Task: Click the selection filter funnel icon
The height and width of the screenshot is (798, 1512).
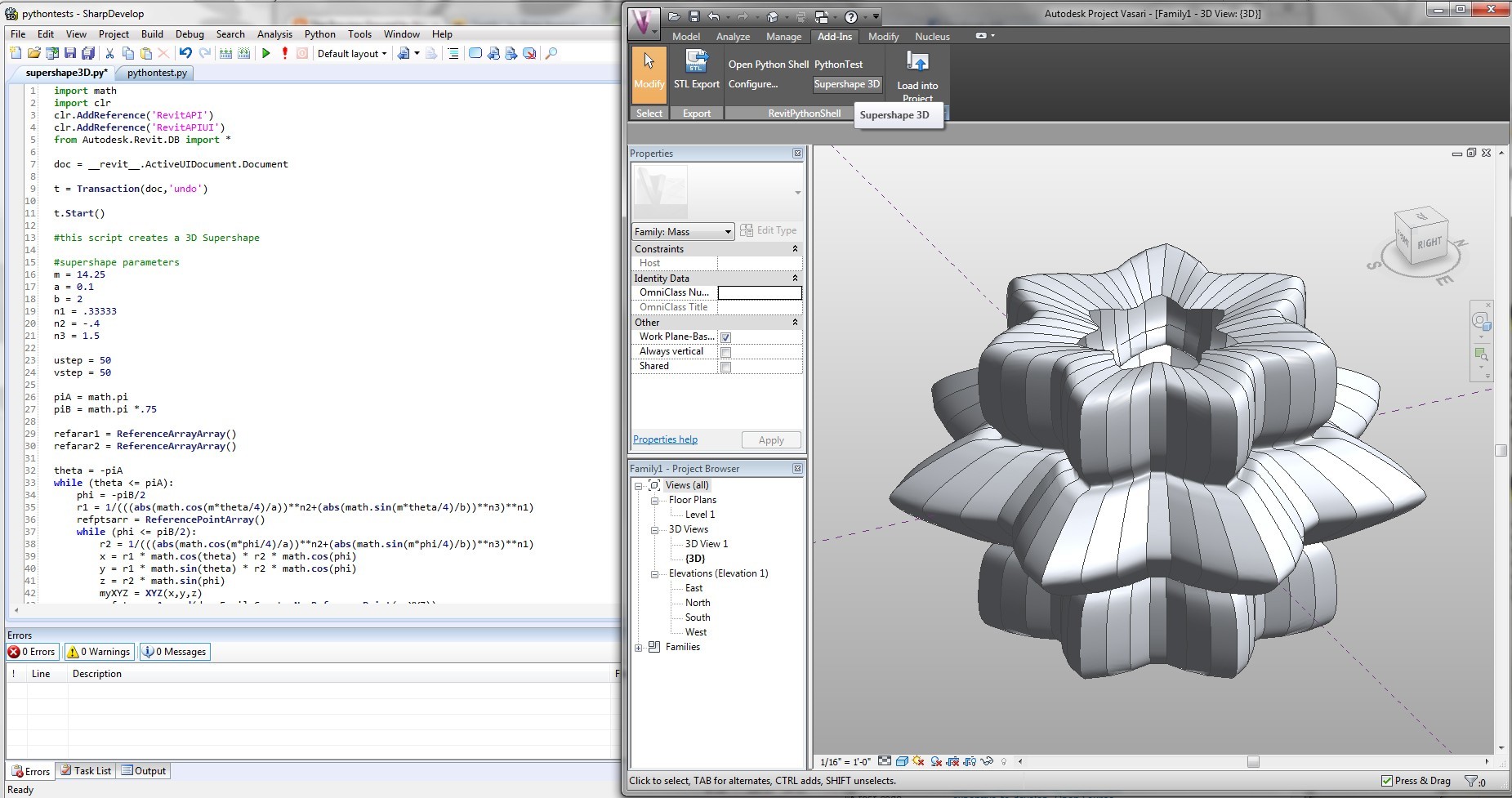Action: (x=1470, y=781)
